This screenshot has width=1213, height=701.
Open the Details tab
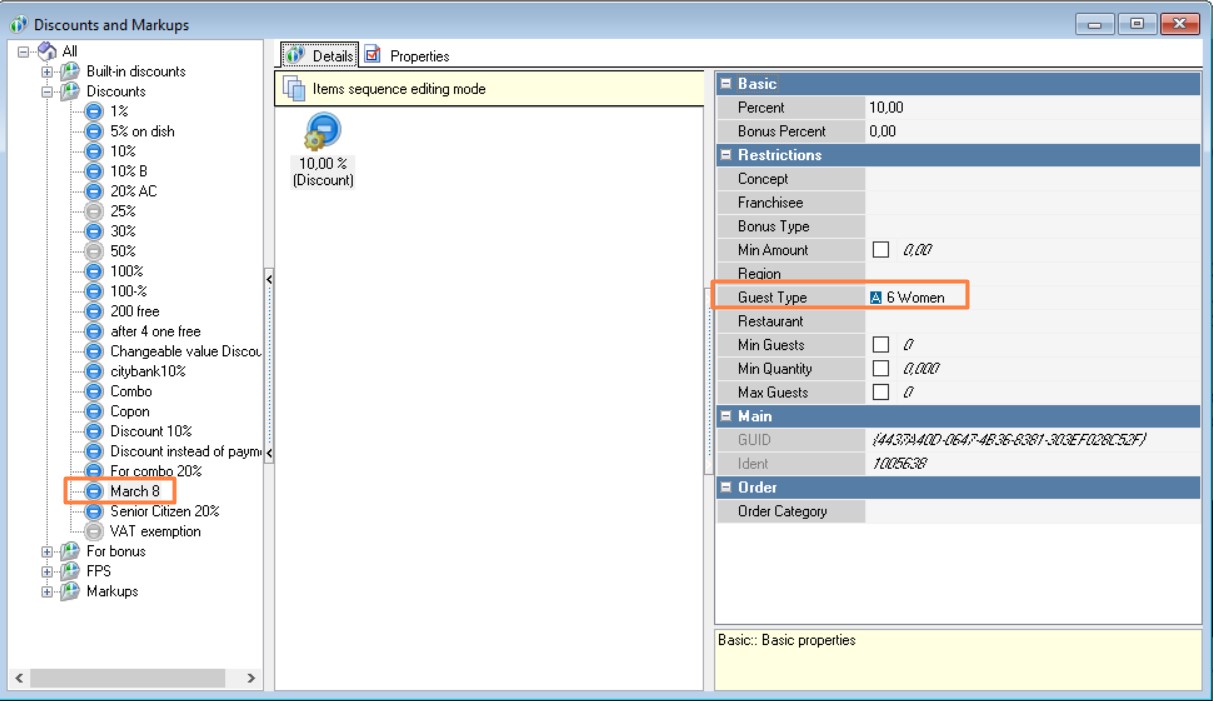click(x=320, y=56)
